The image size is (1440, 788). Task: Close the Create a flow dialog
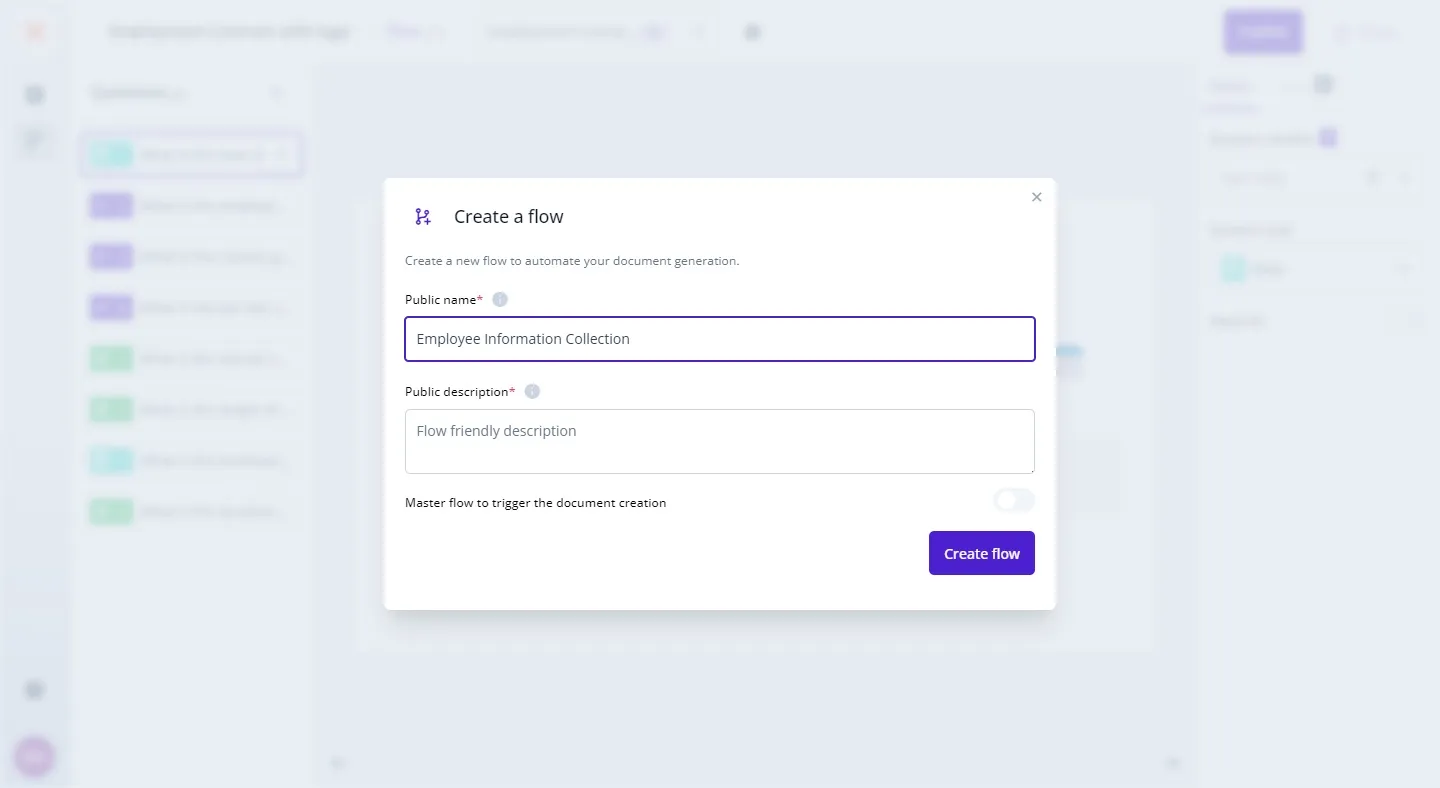[1036, 197]
